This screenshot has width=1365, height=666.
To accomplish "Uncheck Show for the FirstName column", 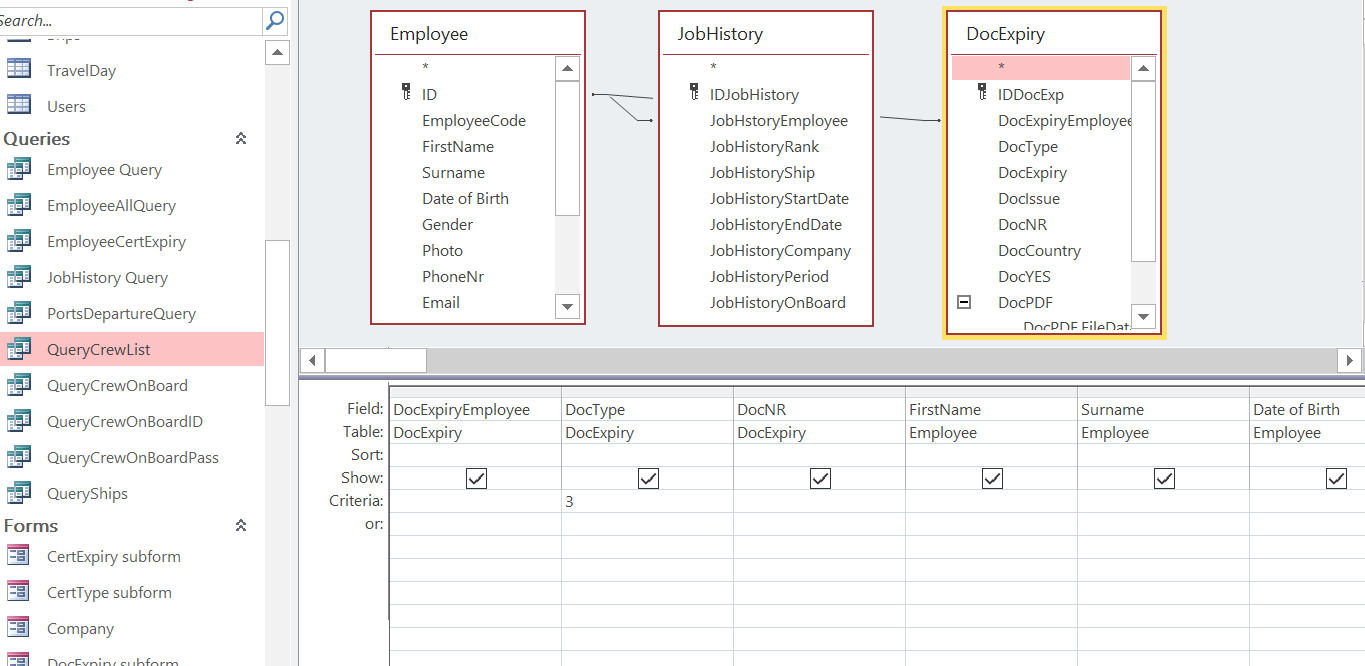I will [992, 479].
